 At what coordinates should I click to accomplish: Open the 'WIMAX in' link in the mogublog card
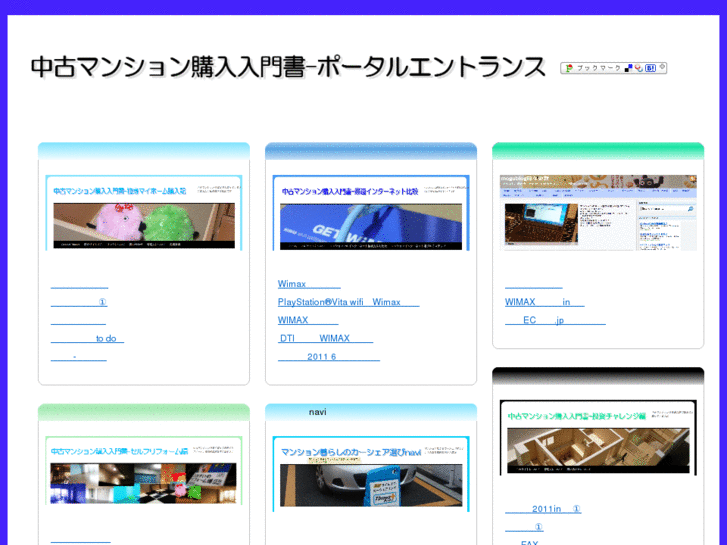[545, 302]
